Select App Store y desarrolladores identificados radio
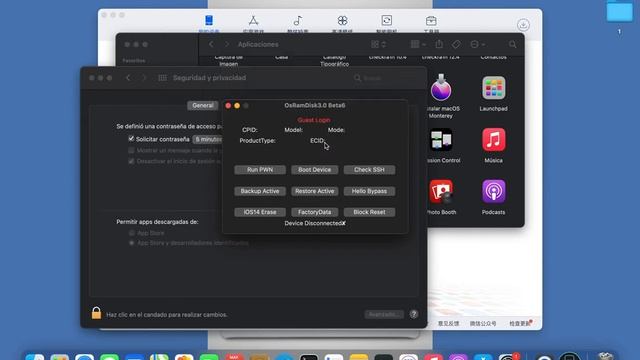 (131, 243)
